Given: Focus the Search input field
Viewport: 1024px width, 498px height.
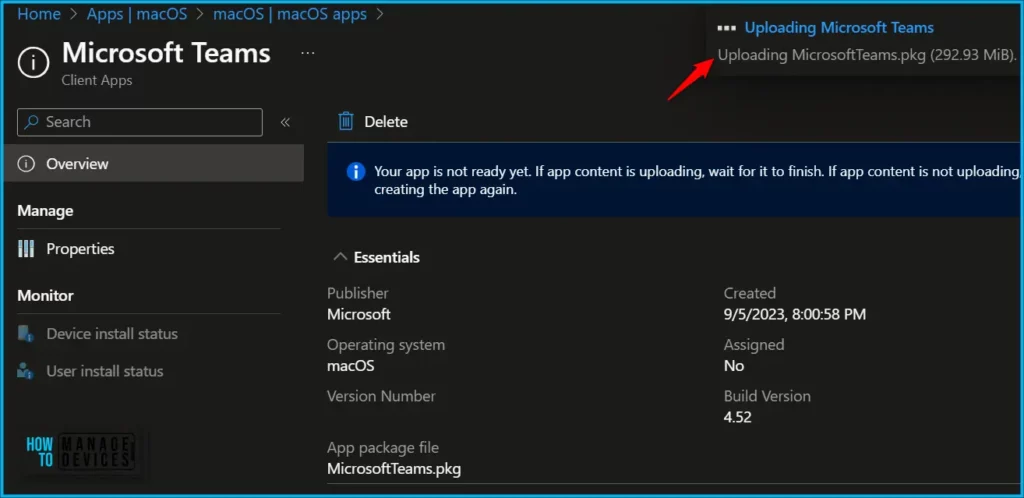Looking at the screenshot, I should coord(140,122).
